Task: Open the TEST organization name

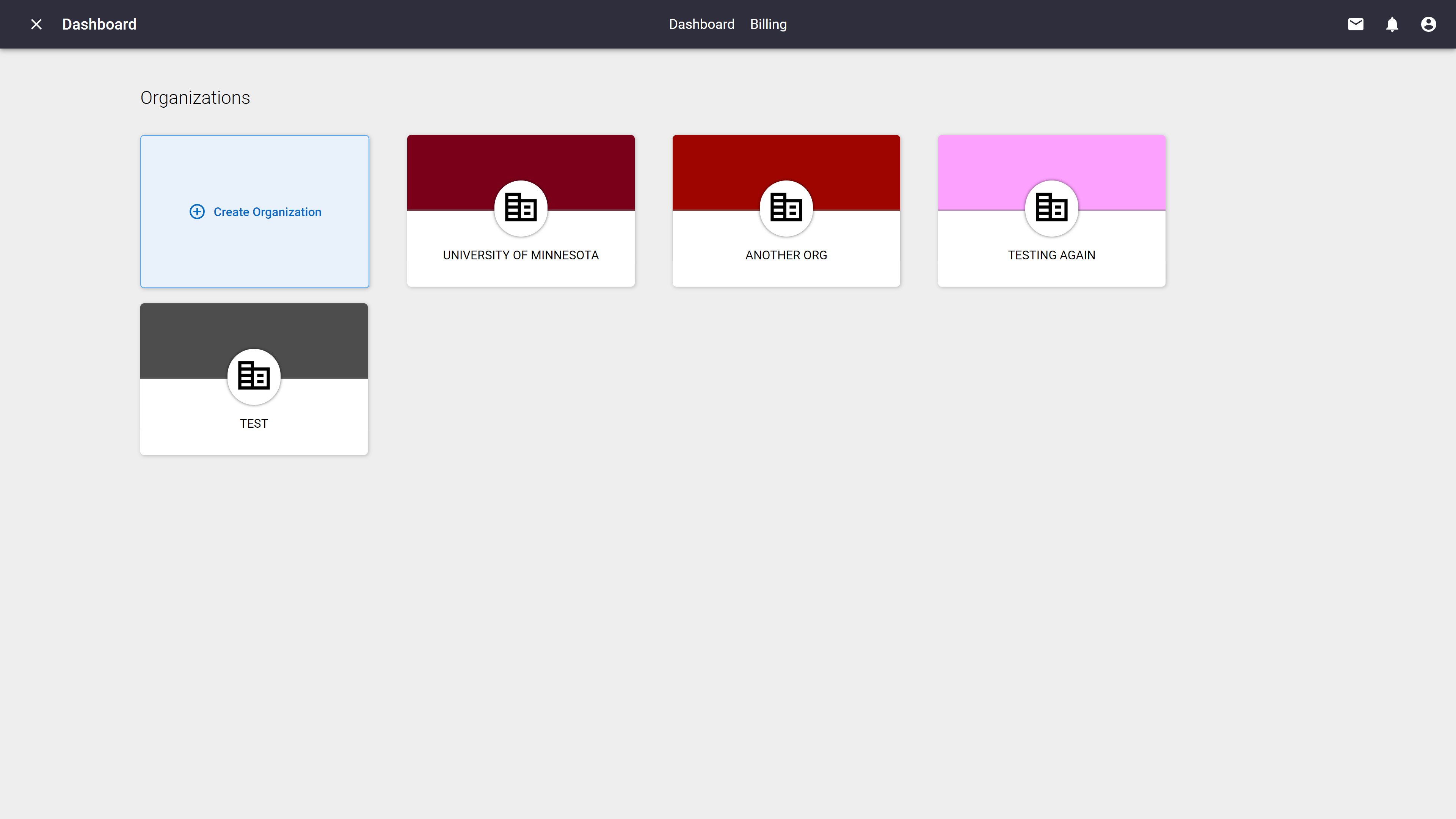Action: click(254, 424)
